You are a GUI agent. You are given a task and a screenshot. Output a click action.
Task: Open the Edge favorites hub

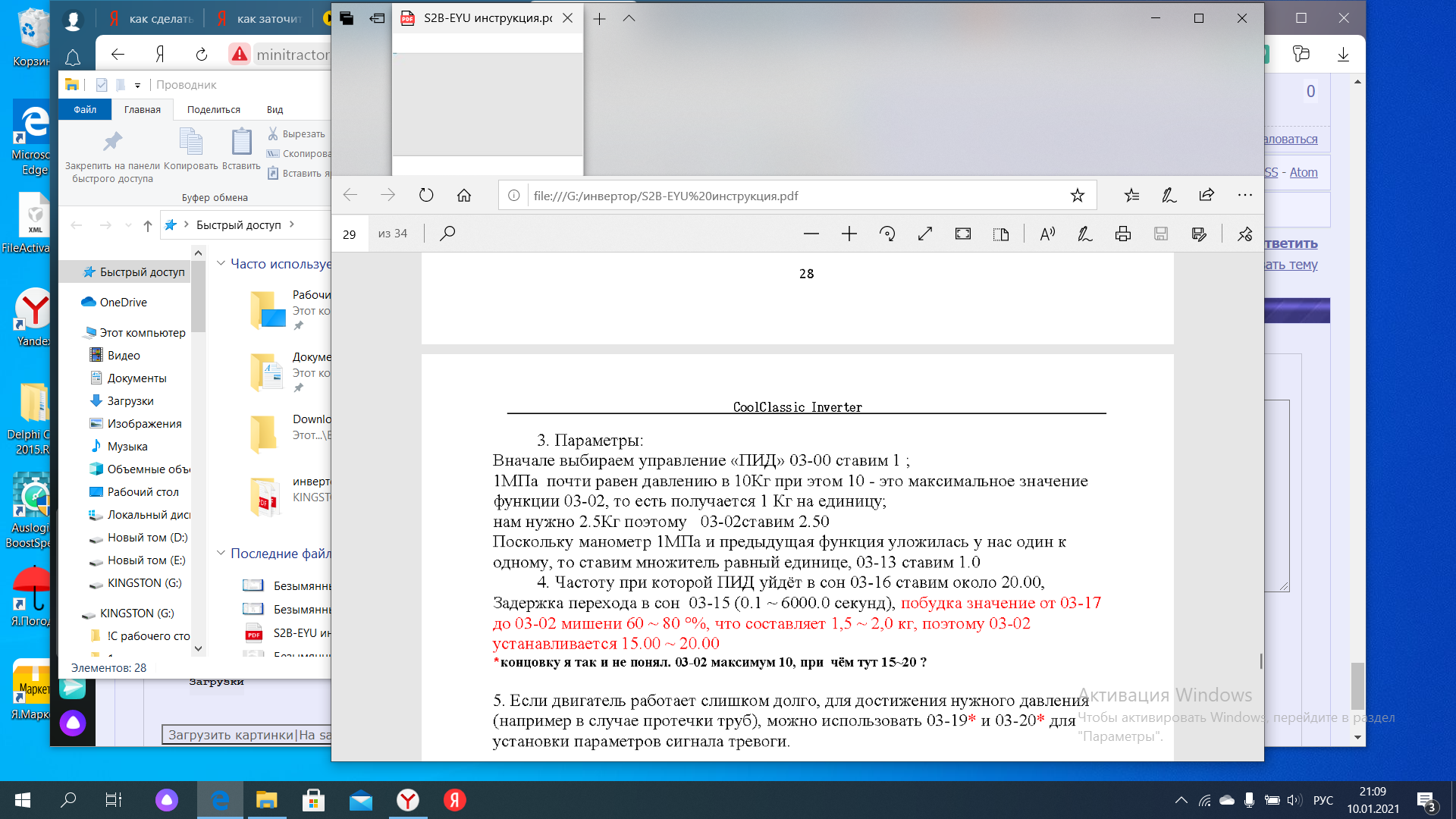point(1131,196)
